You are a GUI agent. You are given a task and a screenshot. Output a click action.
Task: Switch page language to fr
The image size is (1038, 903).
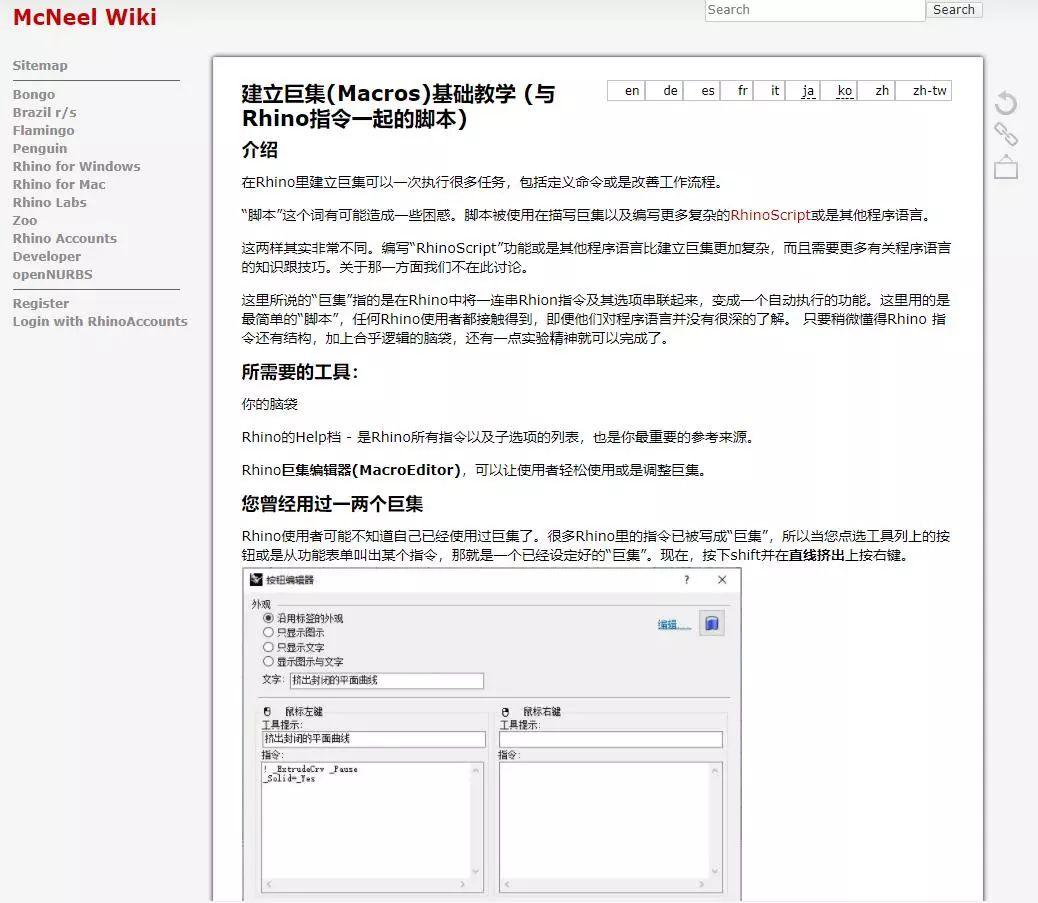click(x=743, y=91)
